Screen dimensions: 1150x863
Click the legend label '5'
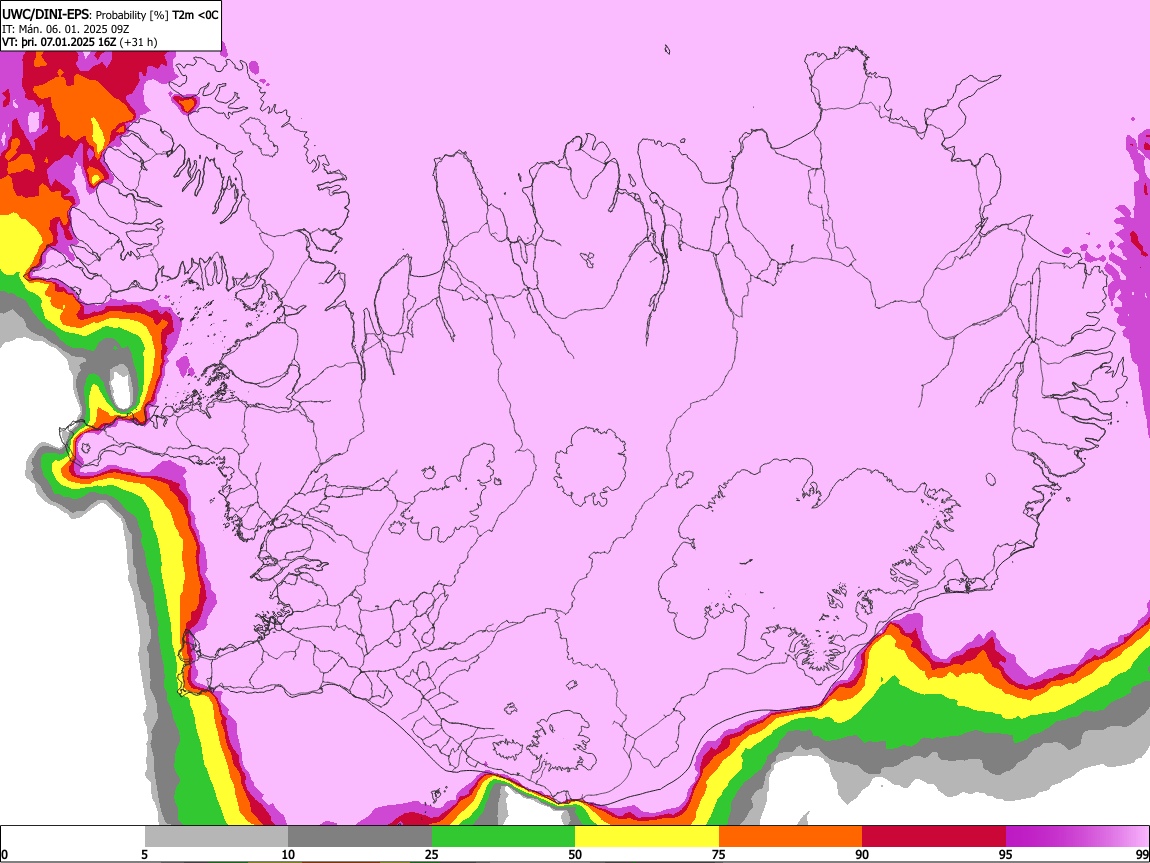(x=144, y=854)
